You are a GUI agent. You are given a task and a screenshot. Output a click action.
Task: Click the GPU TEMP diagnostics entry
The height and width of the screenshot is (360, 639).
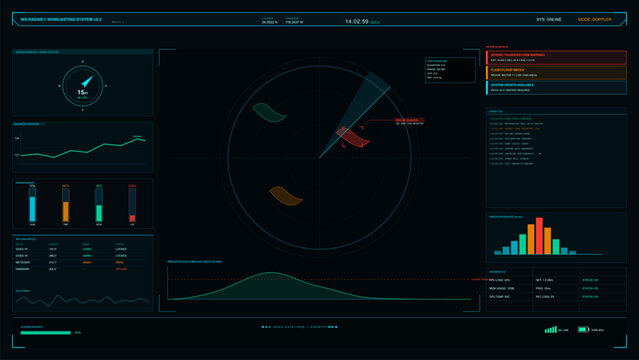tap(500, 296)
